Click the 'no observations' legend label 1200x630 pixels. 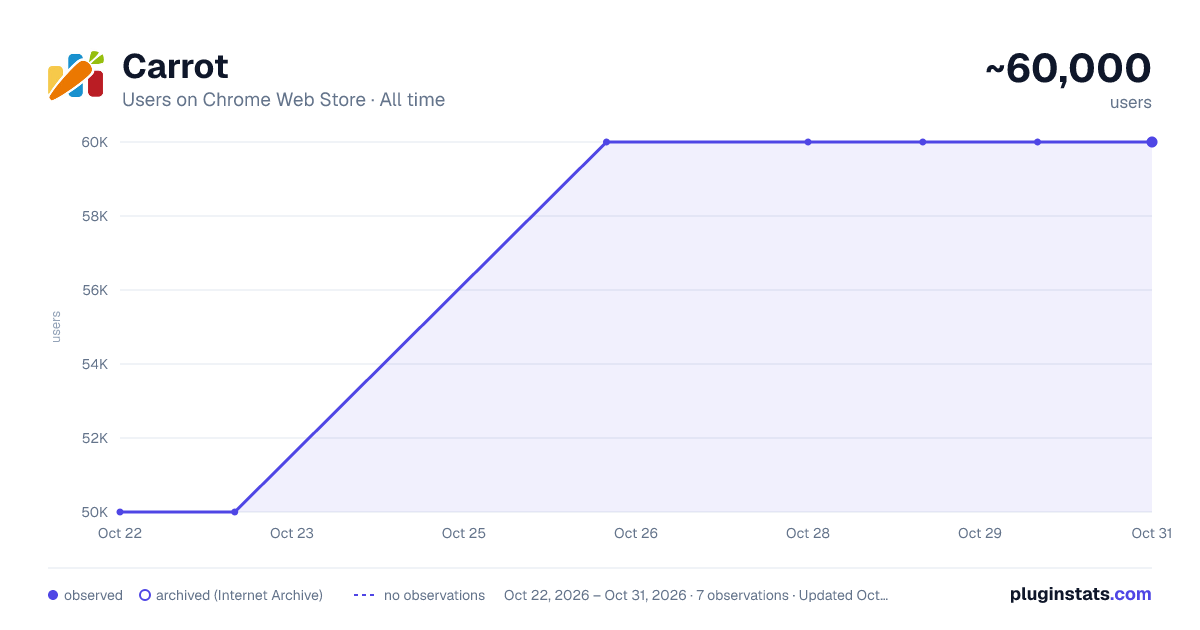tap(434, 595)
